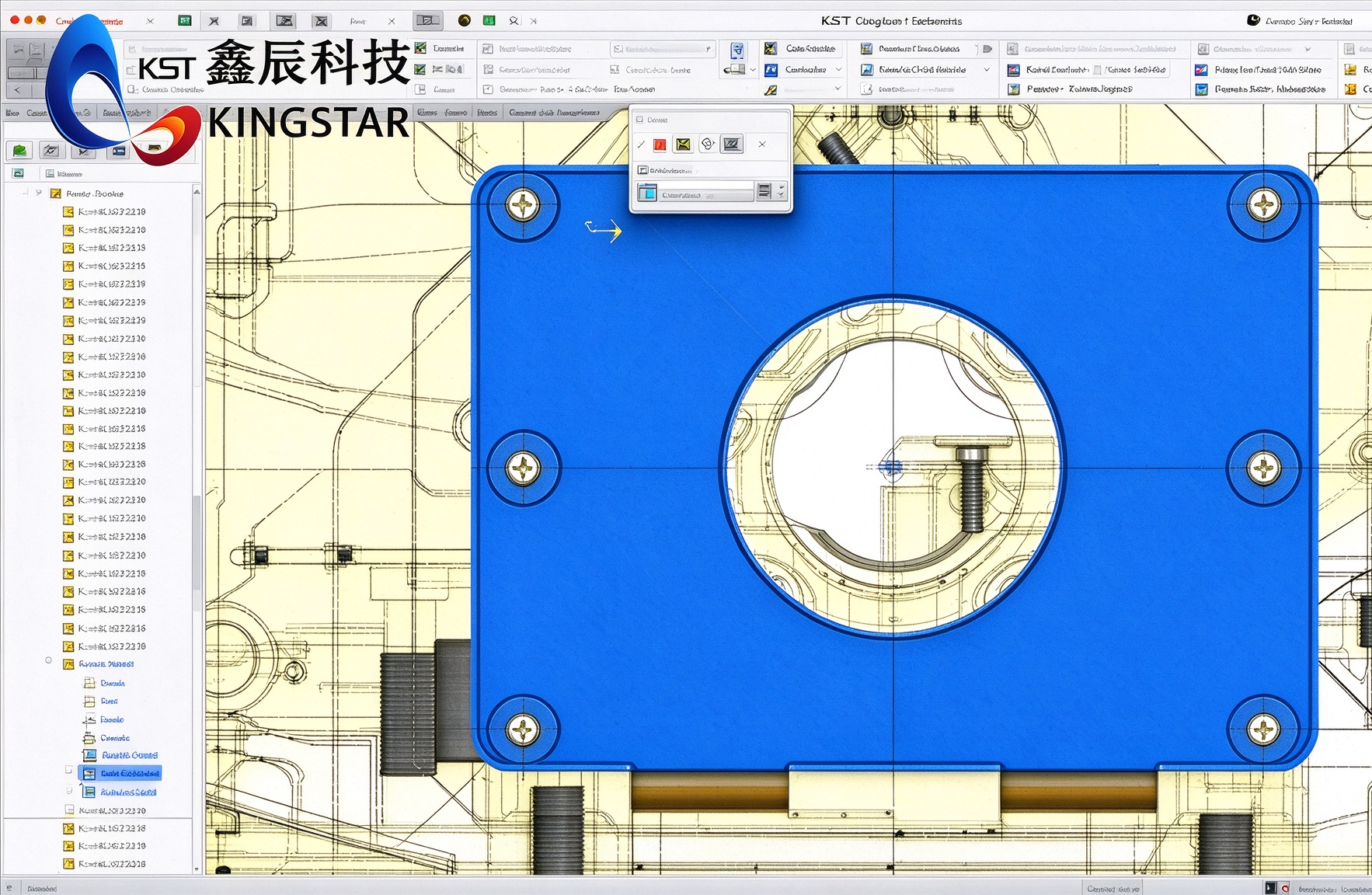Click the tree panel's scroll-up arrow
This screenshot has width=1372, height=895.
[197, 191]
